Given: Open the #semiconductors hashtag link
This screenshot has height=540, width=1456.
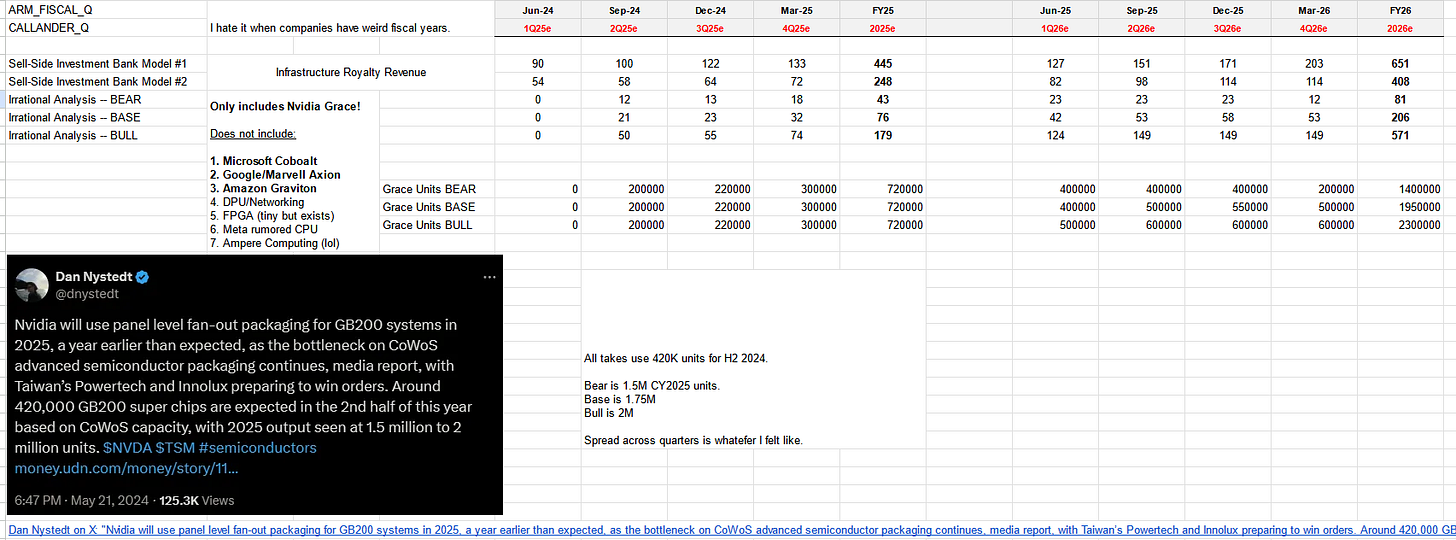Looking at the screenshot, I should [258, 447].
